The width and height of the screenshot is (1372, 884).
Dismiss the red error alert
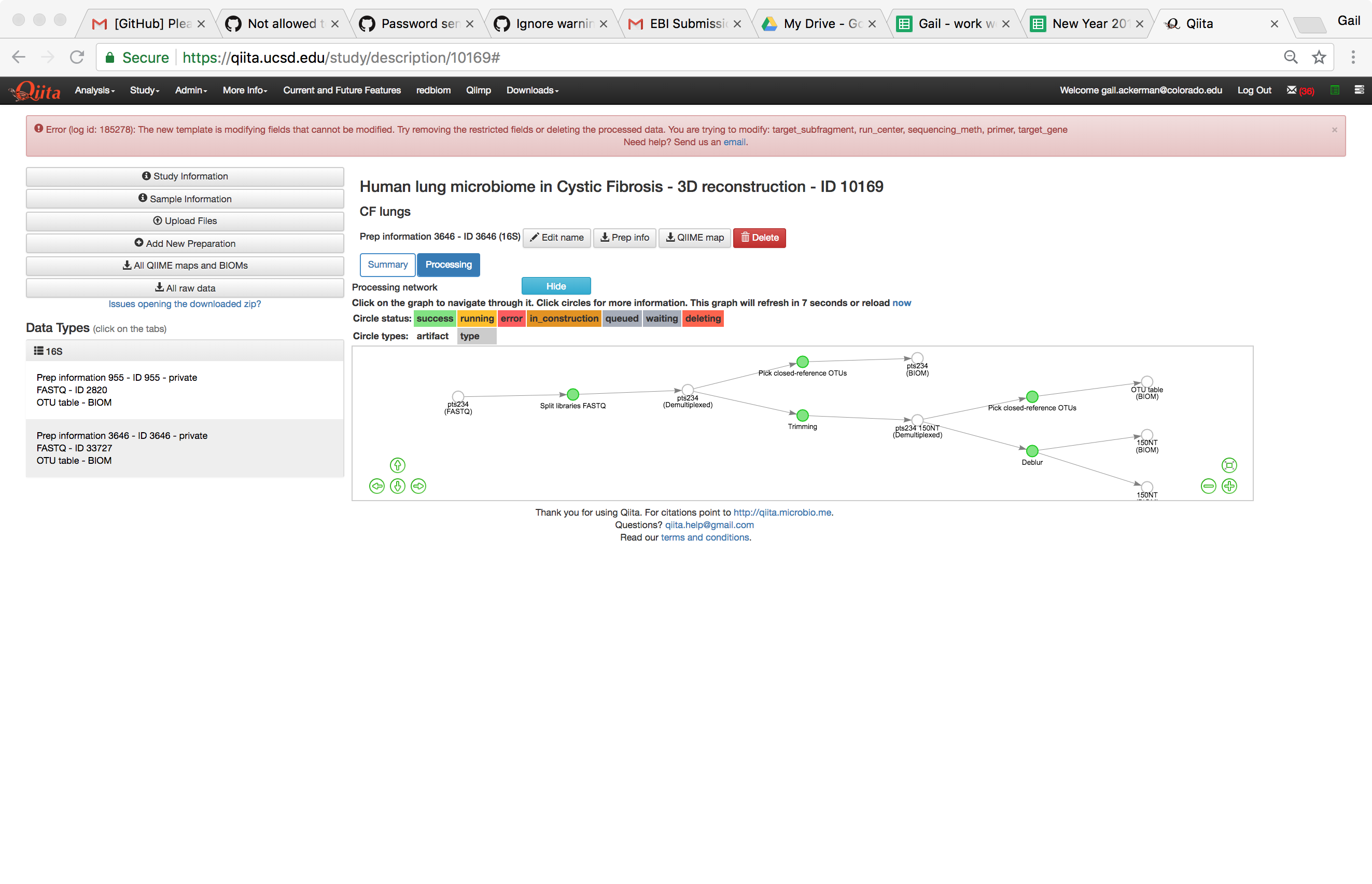(x=1334, y=130)
